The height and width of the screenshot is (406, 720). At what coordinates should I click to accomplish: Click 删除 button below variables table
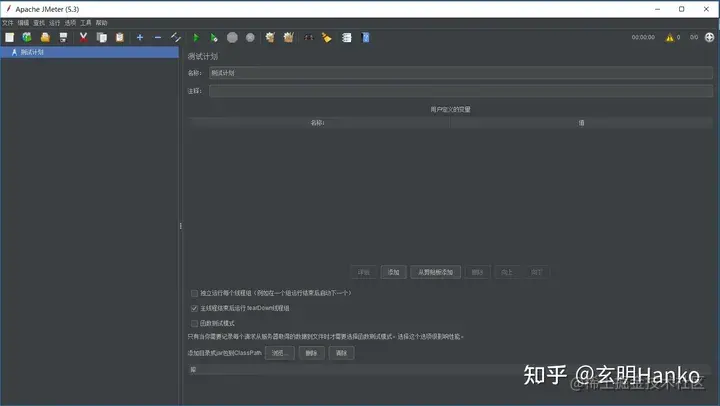478,272
